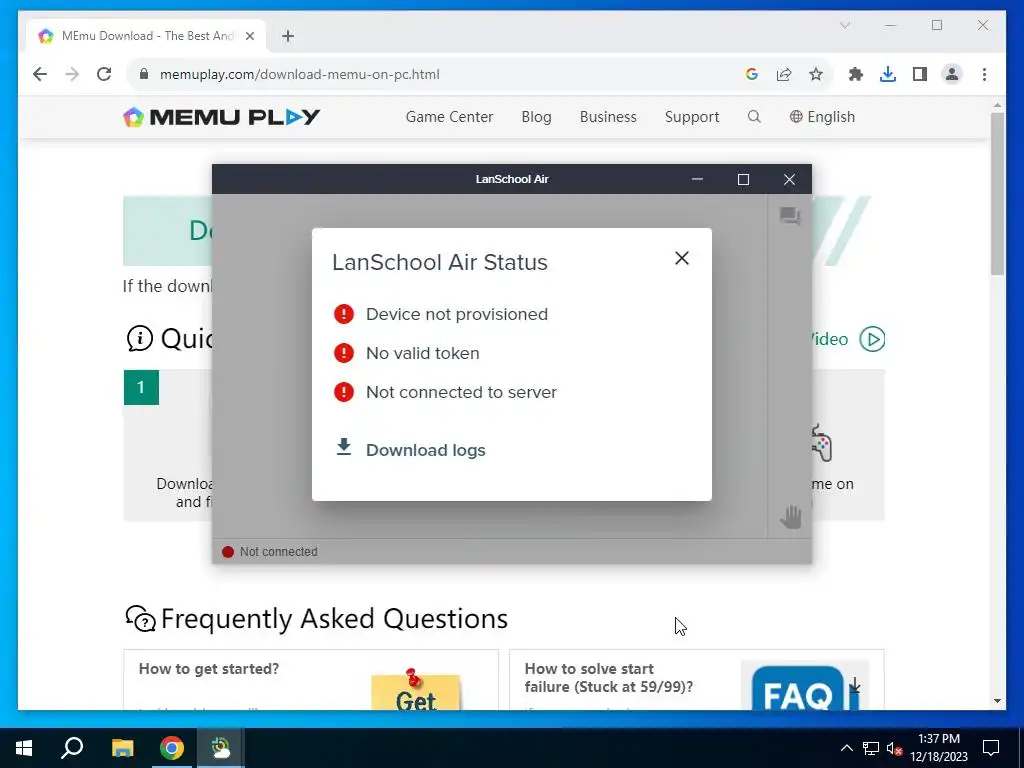The height and width of the screenshot is (768, 1024).
Task: Click the page vertical scrollbar thumb
Action: tap(997, 193)
